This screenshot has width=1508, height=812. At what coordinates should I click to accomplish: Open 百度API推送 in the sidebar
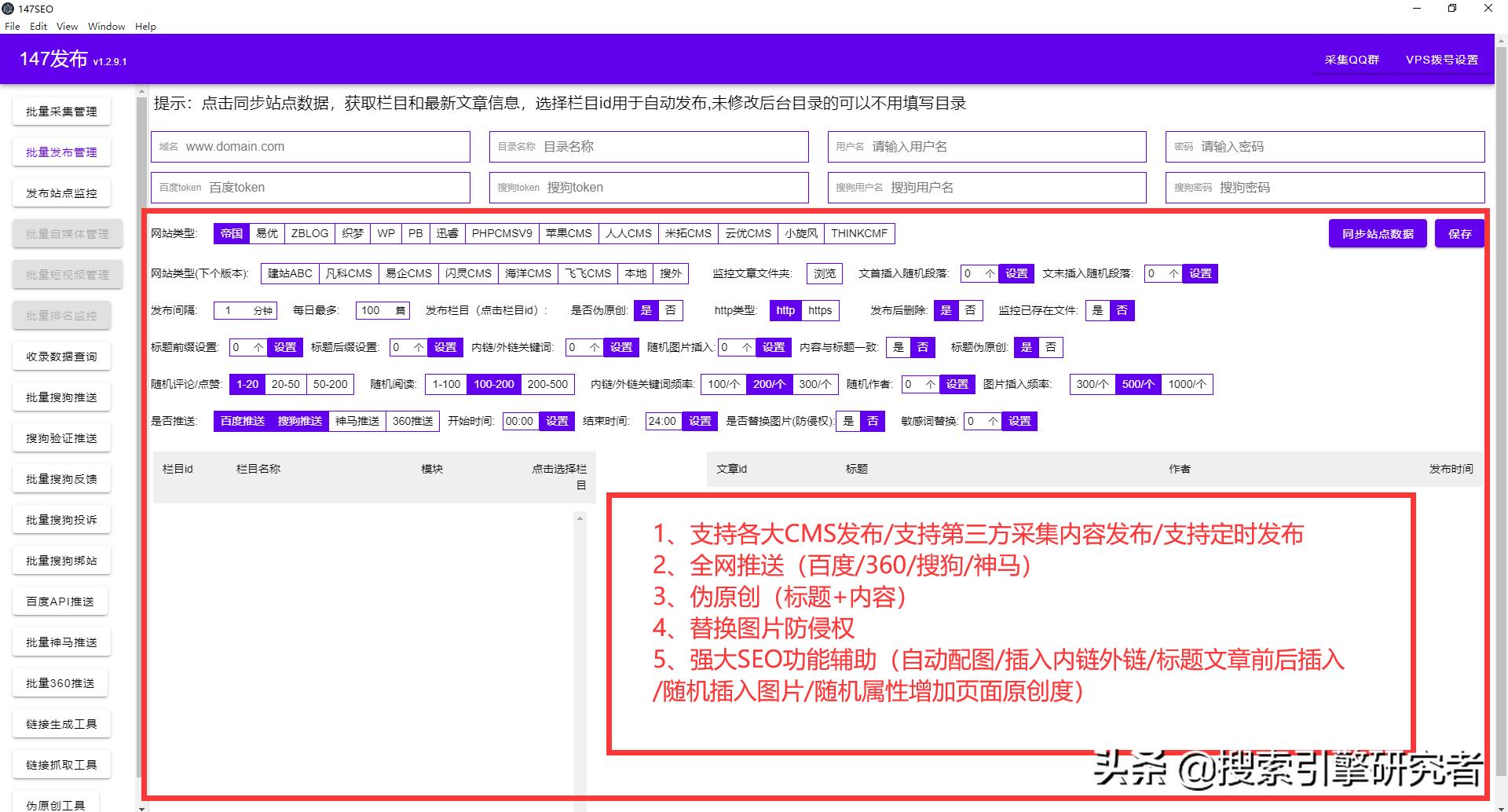[60, 601]
